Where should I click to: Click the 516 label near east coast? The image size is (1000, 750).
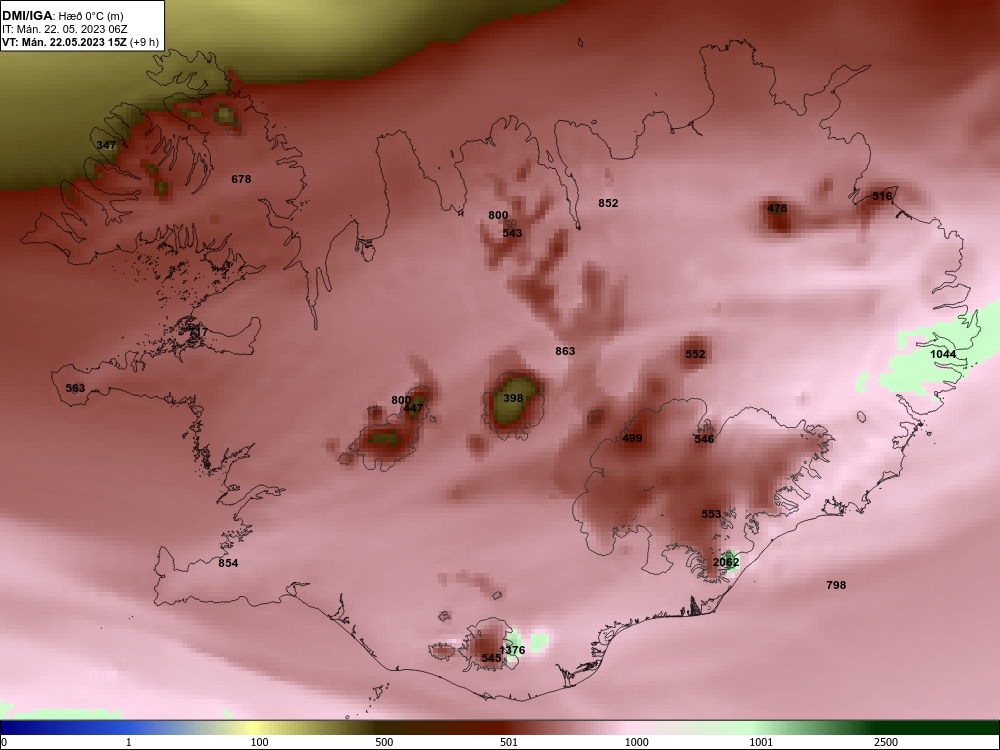(x=882, y=196)
